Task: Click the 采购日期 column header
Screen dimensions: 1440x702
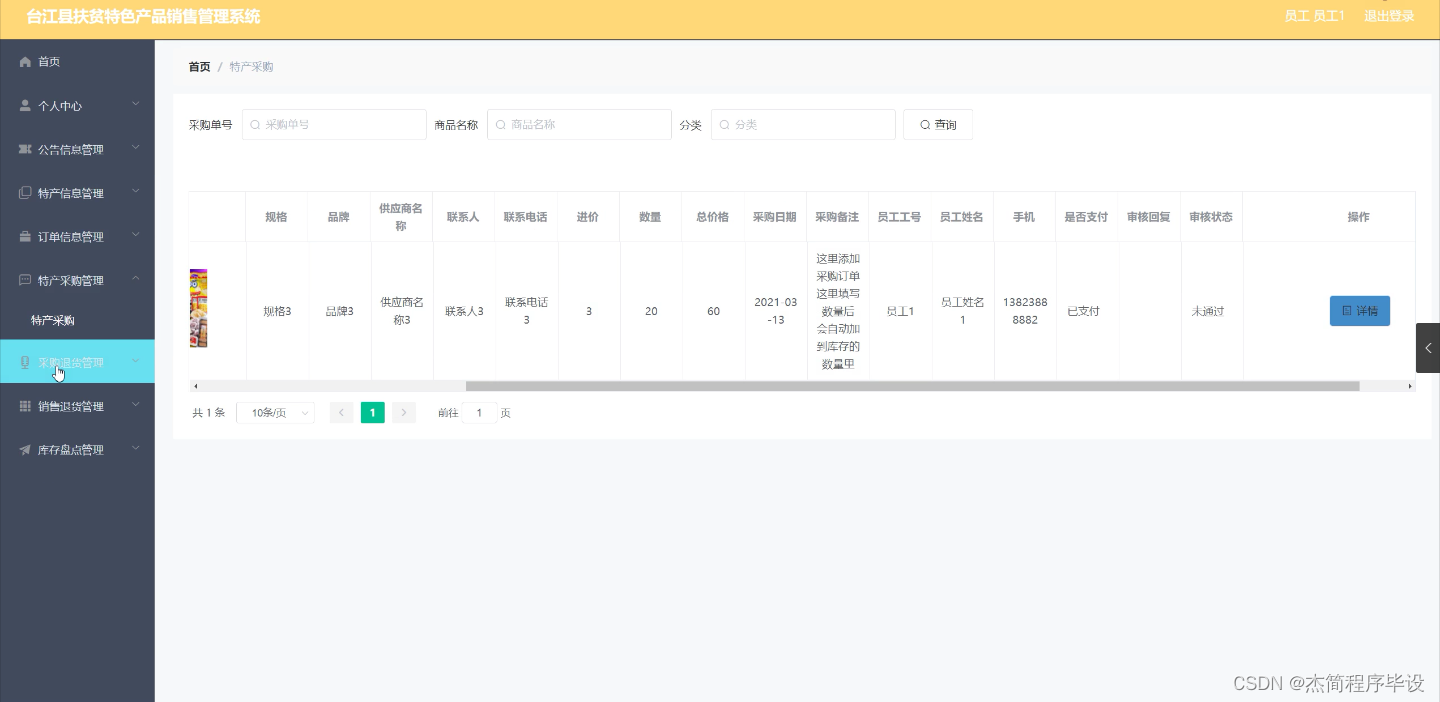Action: (775, 217)
